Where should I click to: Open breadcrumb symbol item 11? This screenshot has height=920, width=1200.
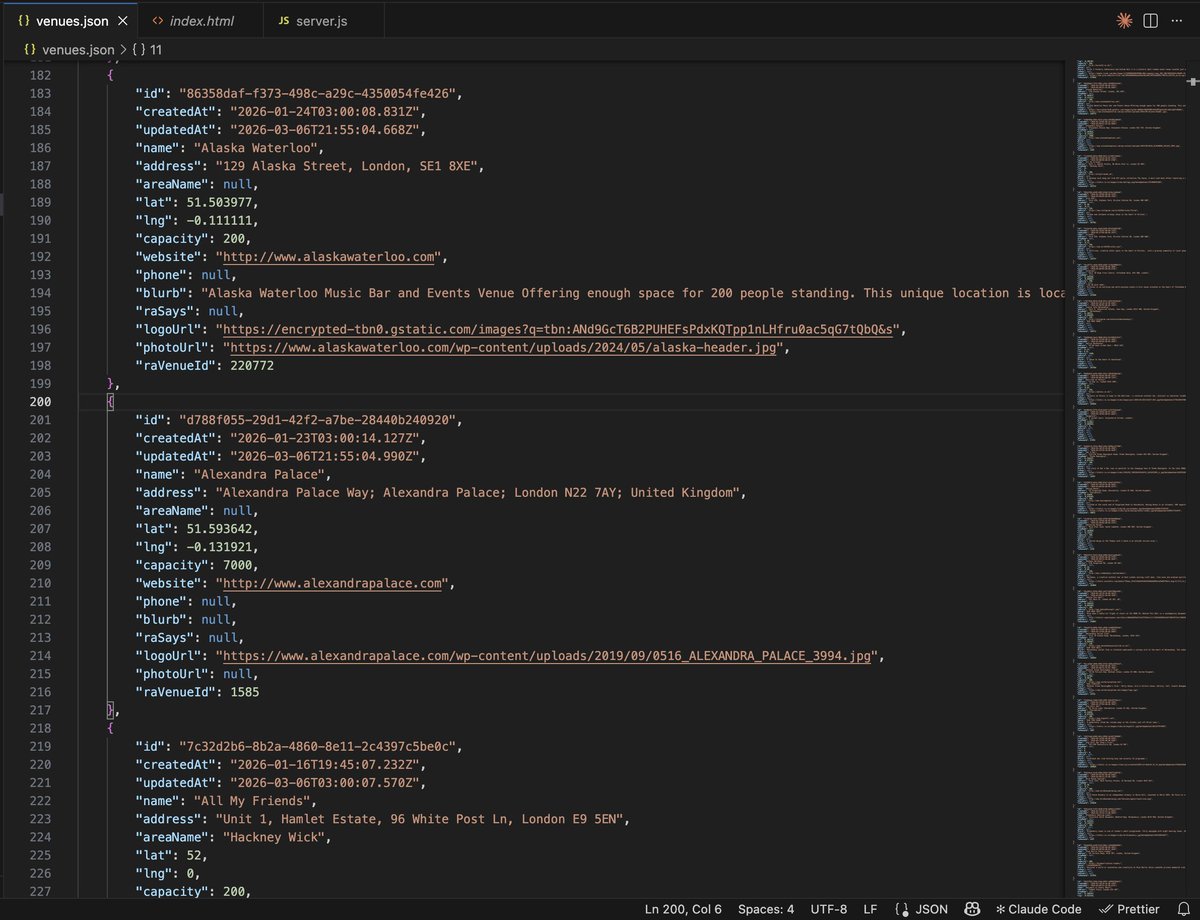pyautogui.click(x=148, y=48)
